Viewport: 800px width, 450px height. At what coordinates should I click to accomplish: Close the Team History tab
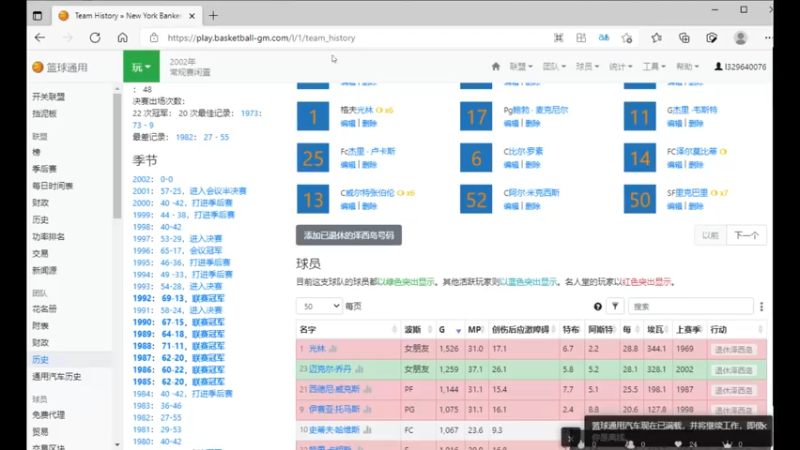pyautogui.click(x=192, y=16)
